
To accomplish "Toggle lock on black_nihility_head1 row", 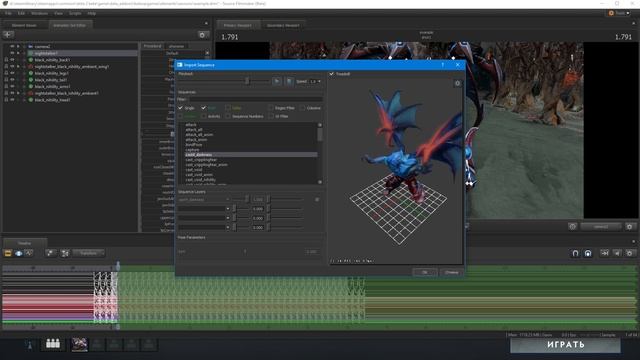I will pos(6,100).
